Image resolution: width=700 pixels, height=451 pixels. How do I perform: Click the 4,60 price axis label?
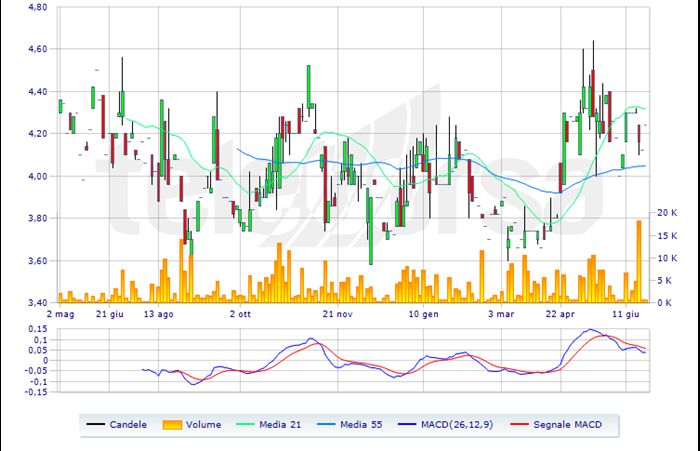[x=38, y=49]
